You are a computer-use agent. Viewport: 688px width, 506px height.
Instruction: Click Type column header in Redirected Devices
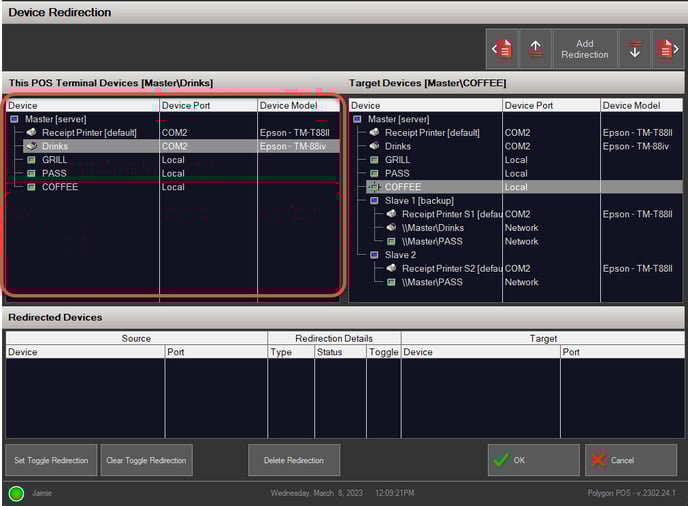click(291, 352)
